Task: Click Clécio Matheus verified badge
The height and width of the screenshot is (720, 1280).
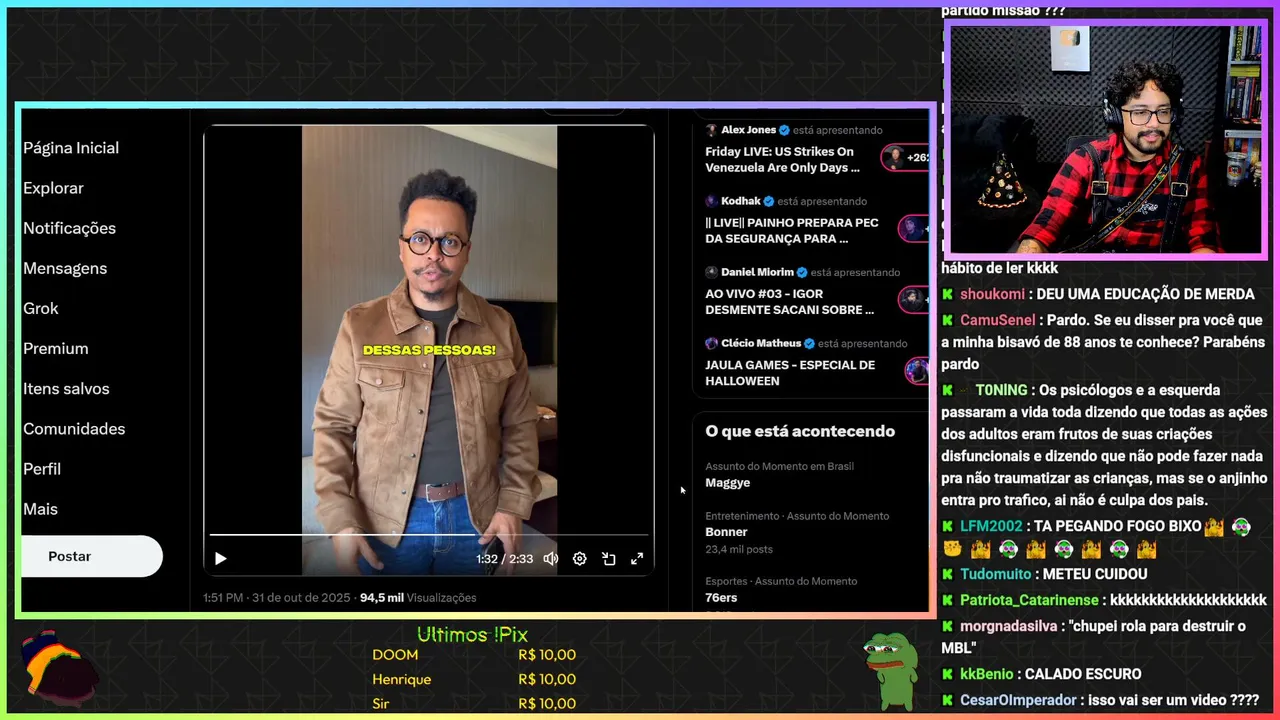Action: pyautogui.click(x=809, y=343)
